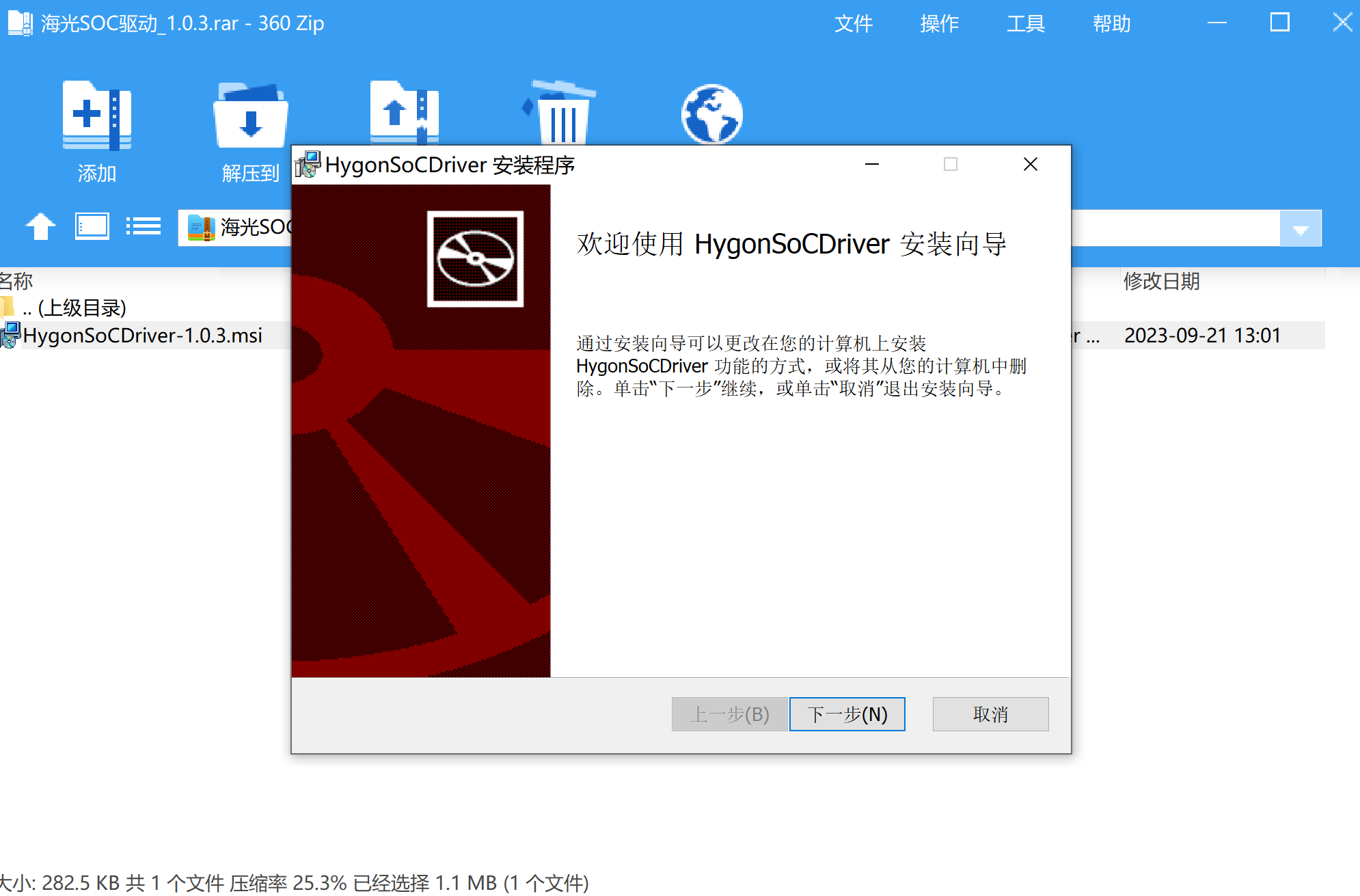Sort by the 名称 column header
The height and width of the screenshot is (896, 1360).
tap(16, 281)
